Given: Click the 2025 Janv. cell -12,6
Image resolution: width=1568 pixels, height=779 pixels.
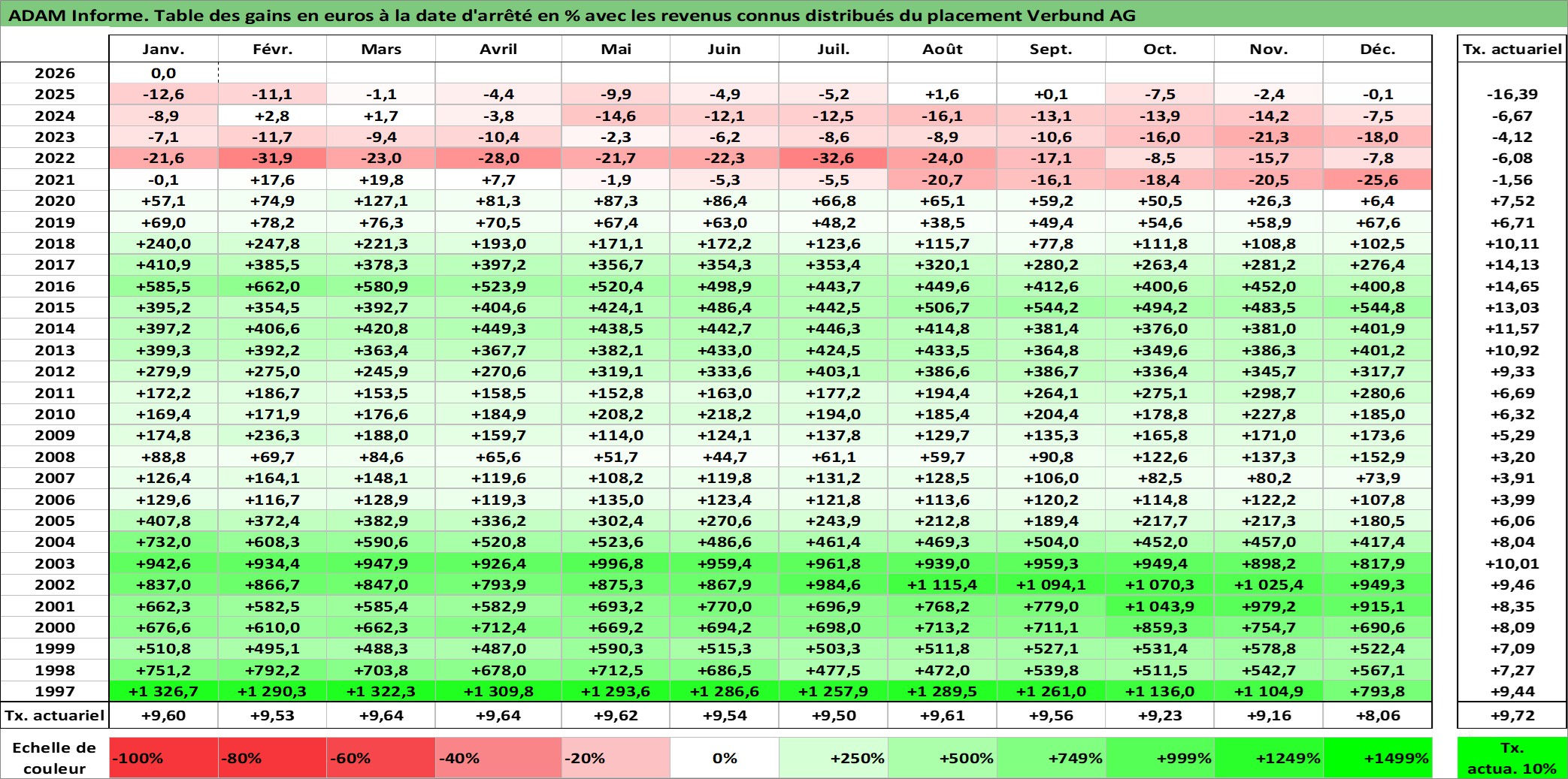Looking at the screenshot, I should click(x=164, y=94).
